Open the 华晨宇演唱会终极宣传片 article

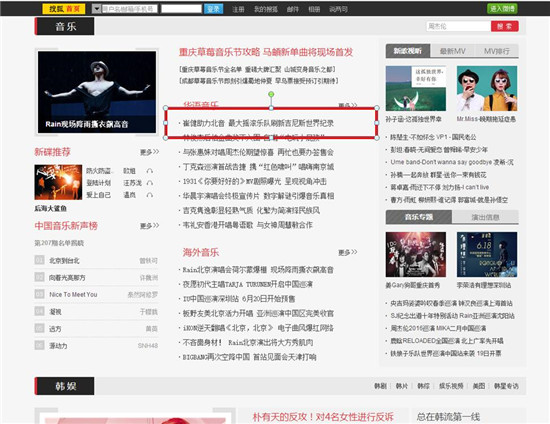258,196
